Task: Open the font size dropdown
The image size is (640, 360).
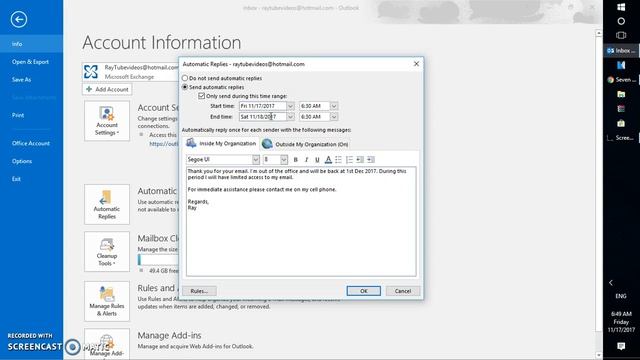Action: (284, 160)
